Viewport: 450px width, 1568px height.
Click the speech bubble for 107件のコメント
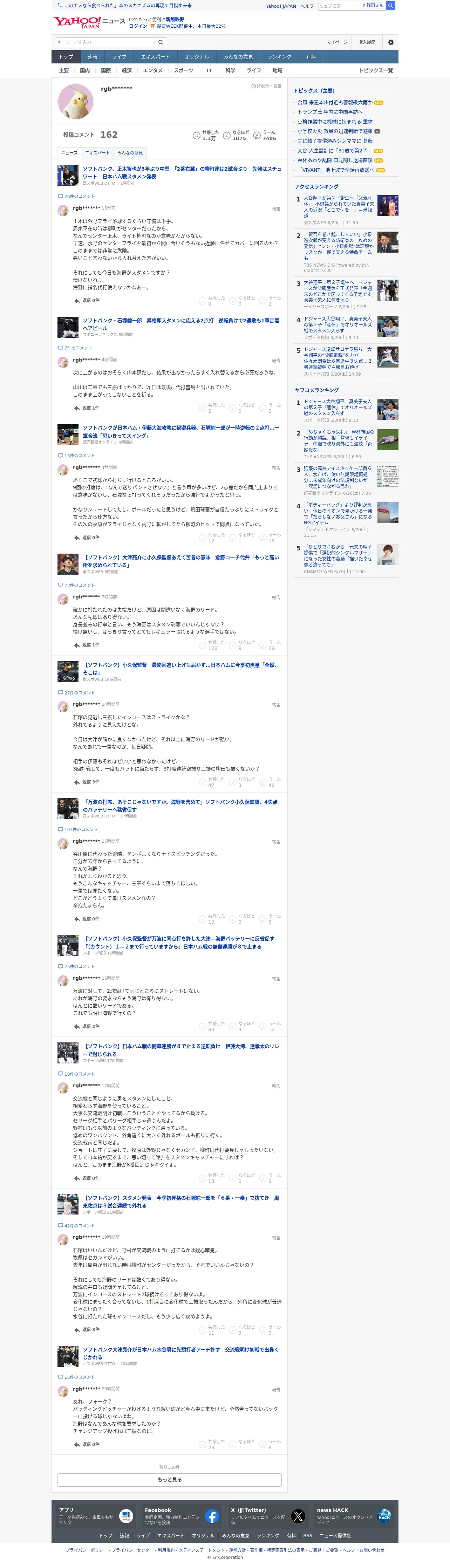click(60, 830)
